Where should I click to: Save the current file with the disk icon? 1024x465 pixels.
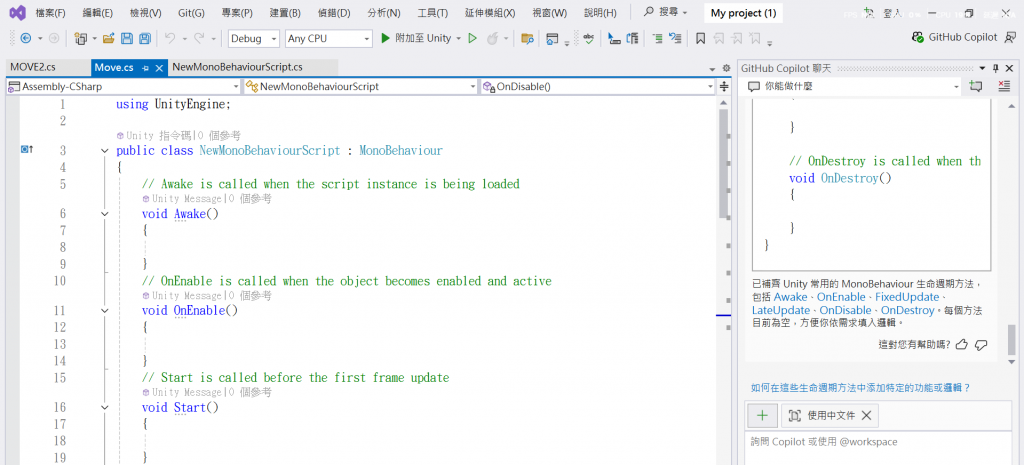pos(127,39)
